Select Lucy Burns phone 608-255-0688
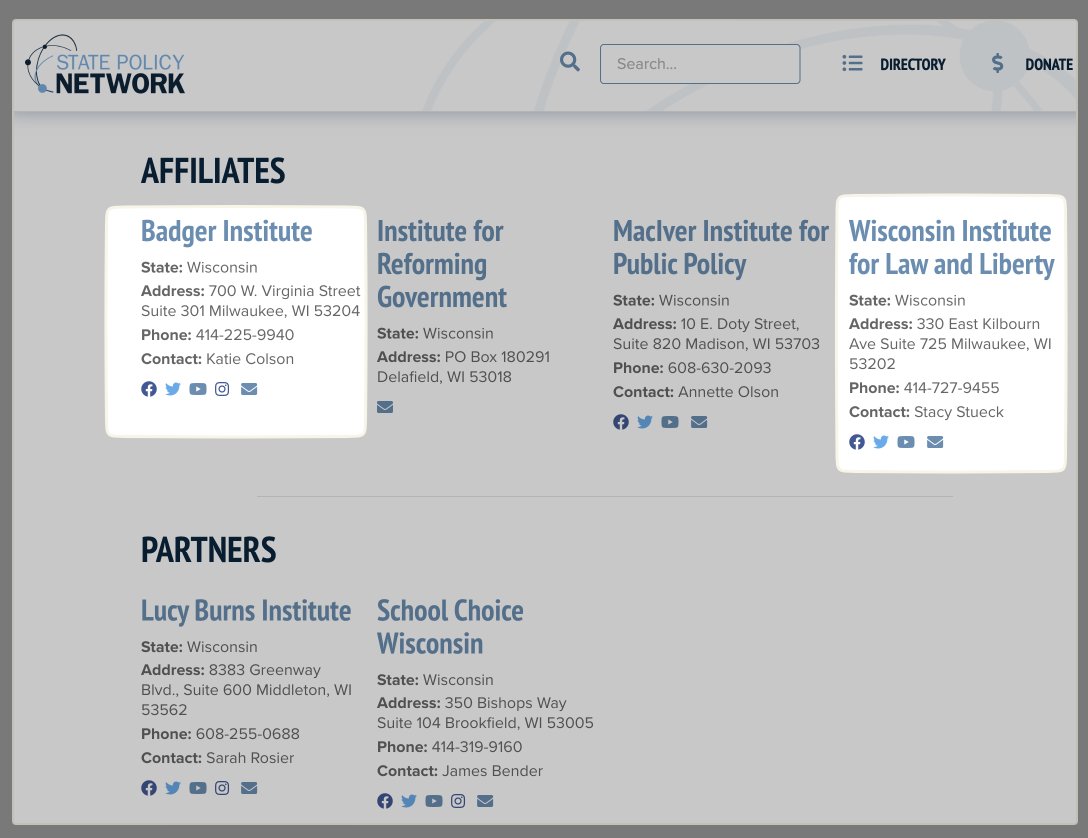This screenshot has width=1088, height=838. [x=248, y=734]
